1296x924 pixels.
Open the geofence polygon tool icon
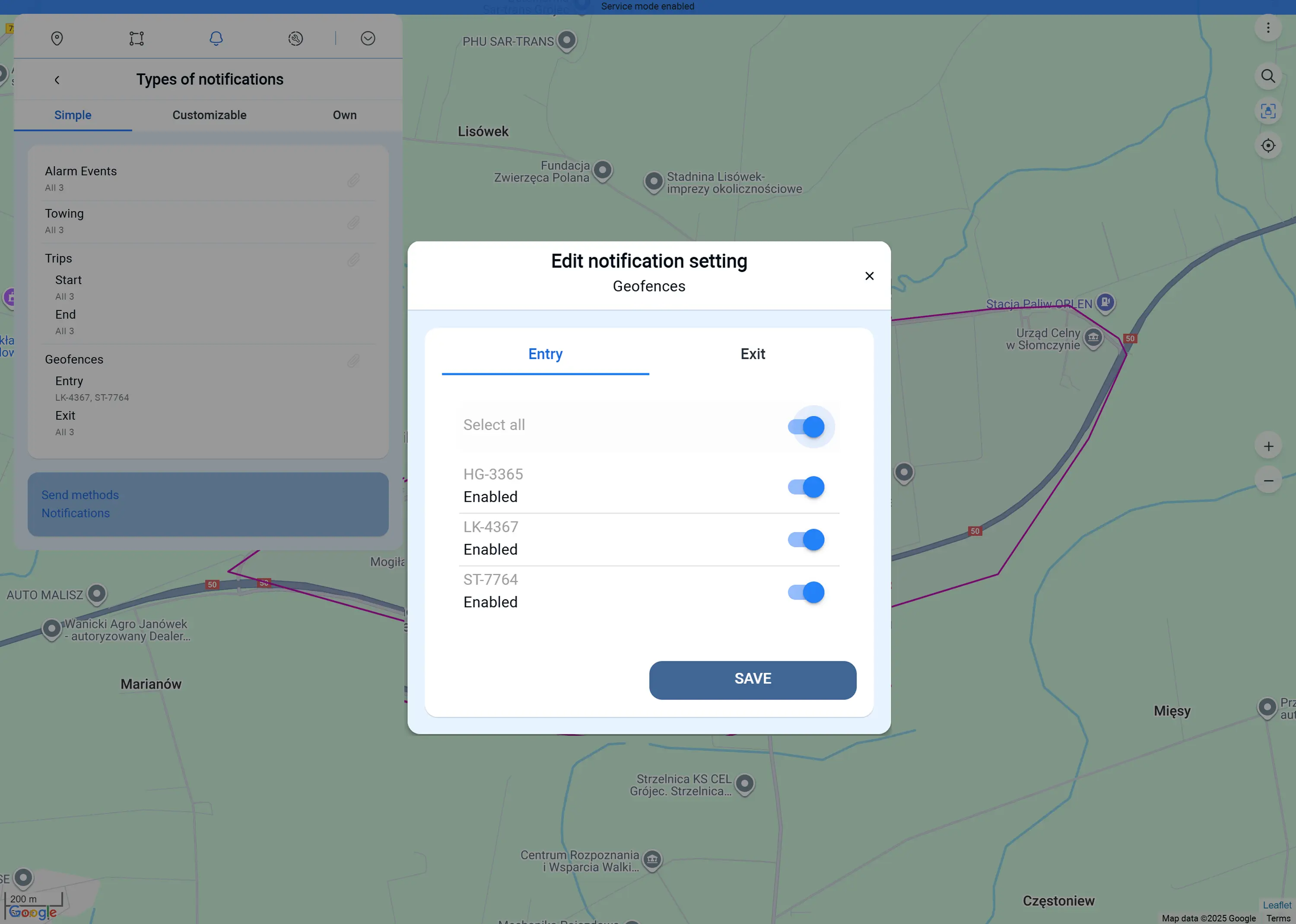click(137, 38)
